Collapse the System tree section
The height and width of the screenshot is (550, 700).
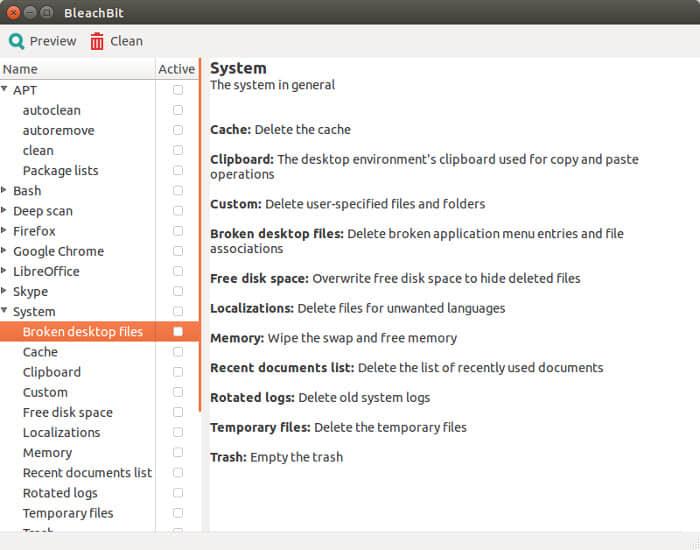(5, 311)
